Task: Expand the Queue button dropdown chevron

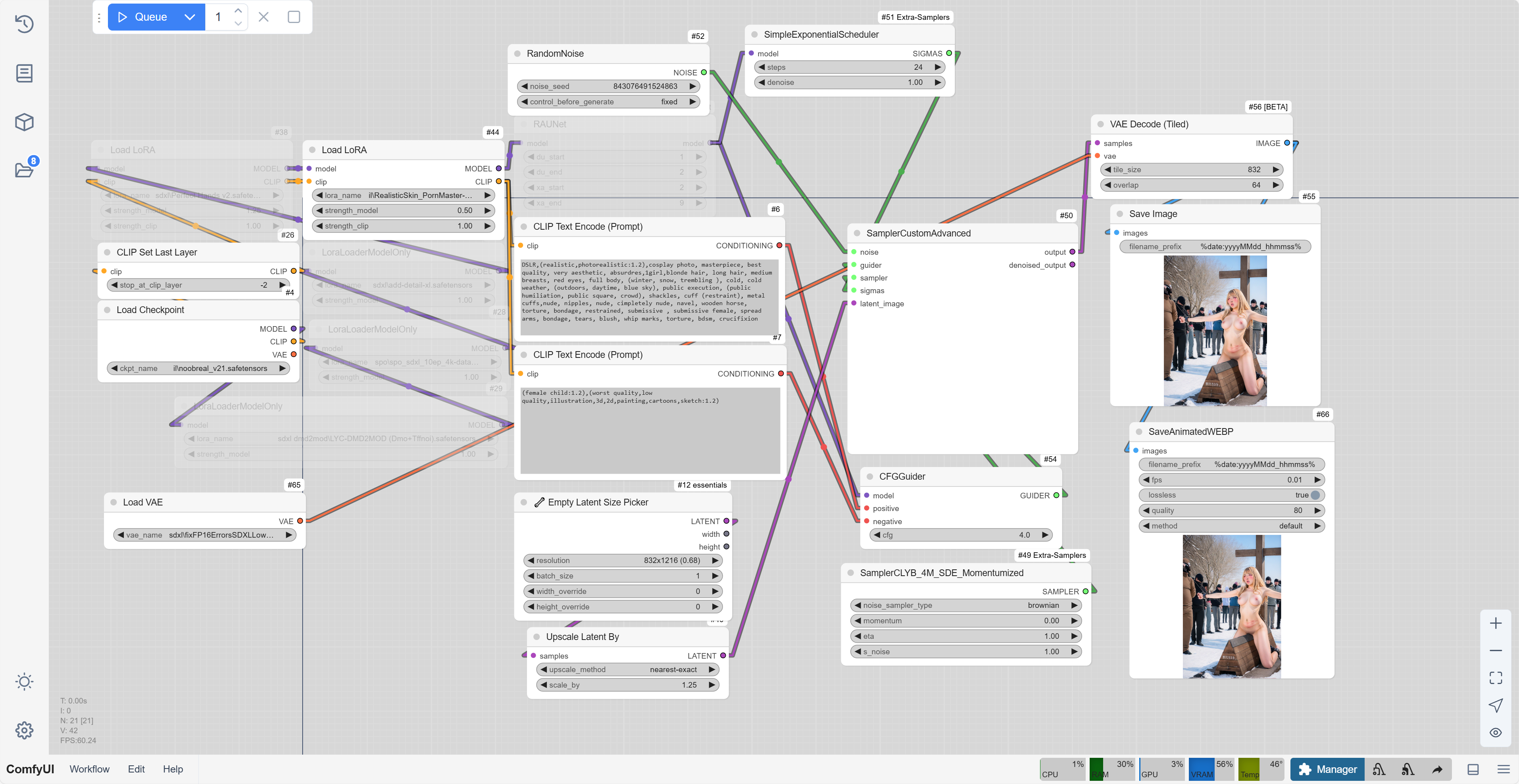Action: point(190,17)
